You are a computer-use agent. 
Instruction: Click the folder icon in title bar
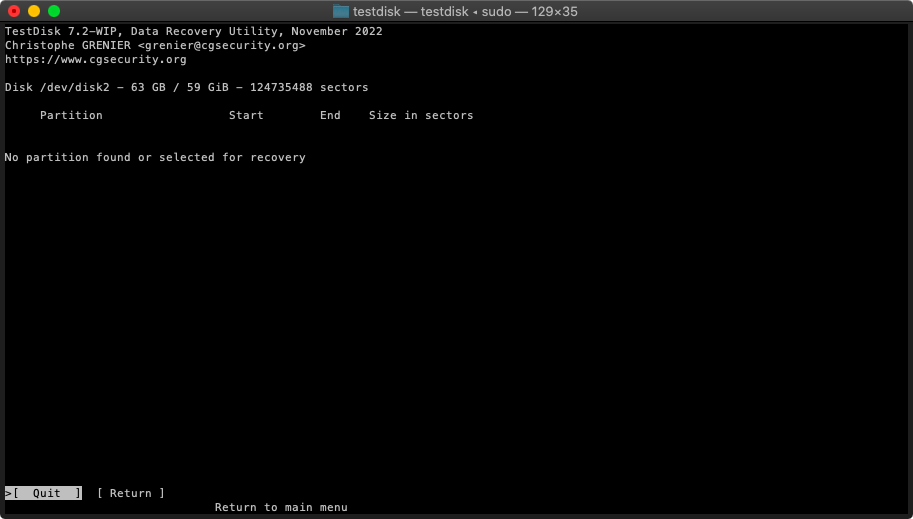[341, 11]
